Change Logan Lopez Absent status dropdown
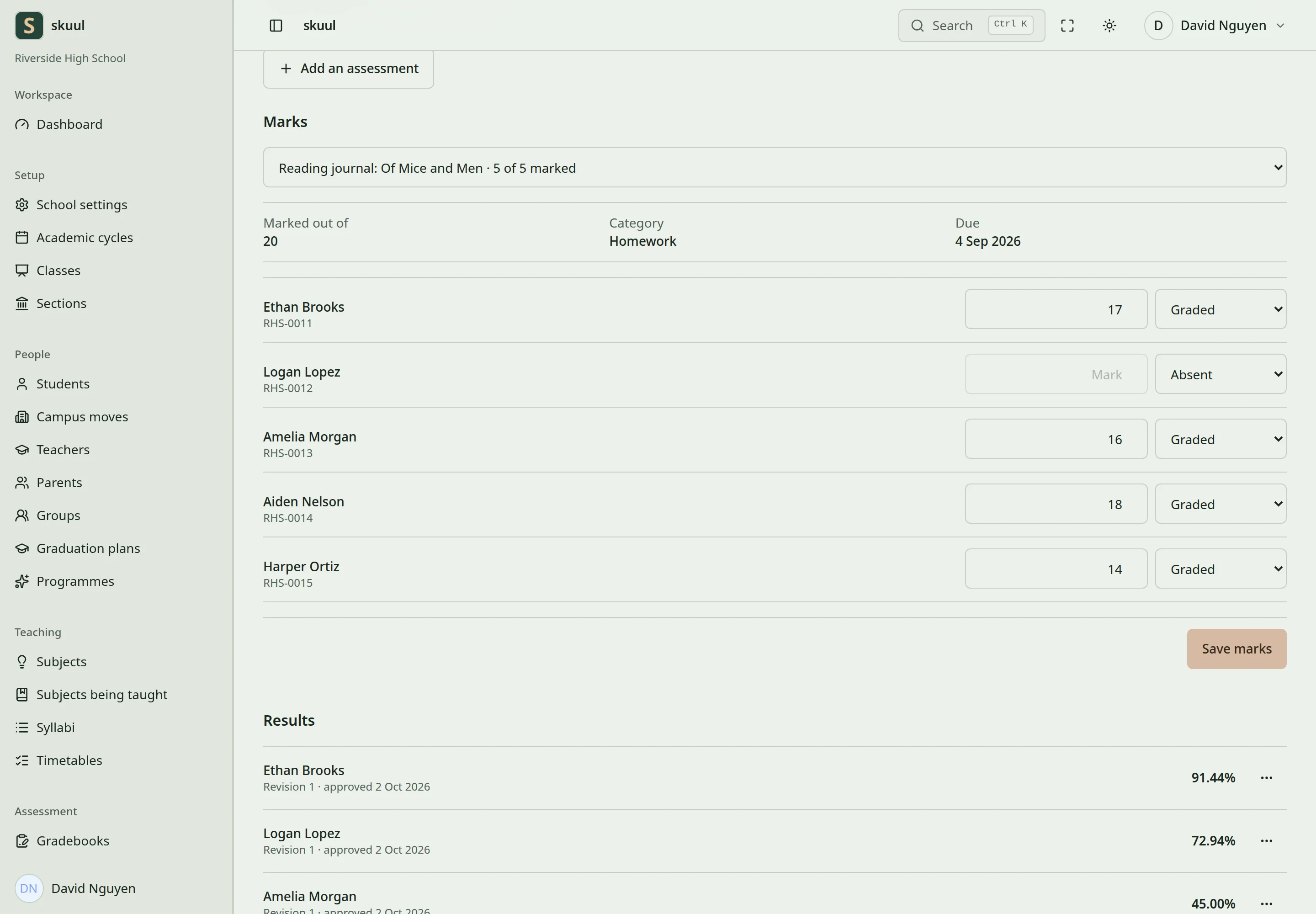Image resolution: width=1316 pixels, height=914 pixels. click(1220, 374)
